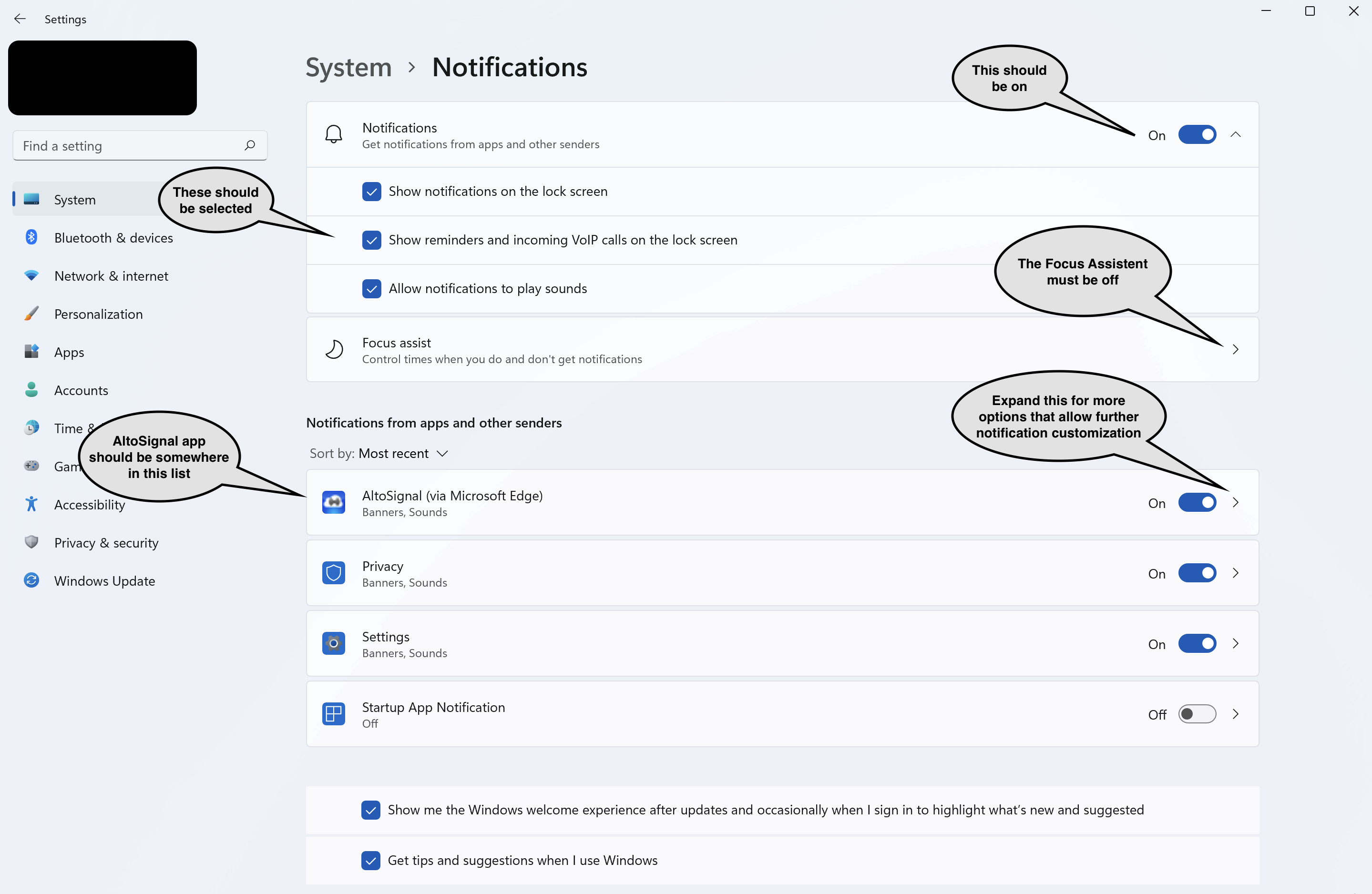The height and width of the screenshot is (894, 1372).
Task: Collapse the Notifications section chevron
Action: click(1235, 135)
